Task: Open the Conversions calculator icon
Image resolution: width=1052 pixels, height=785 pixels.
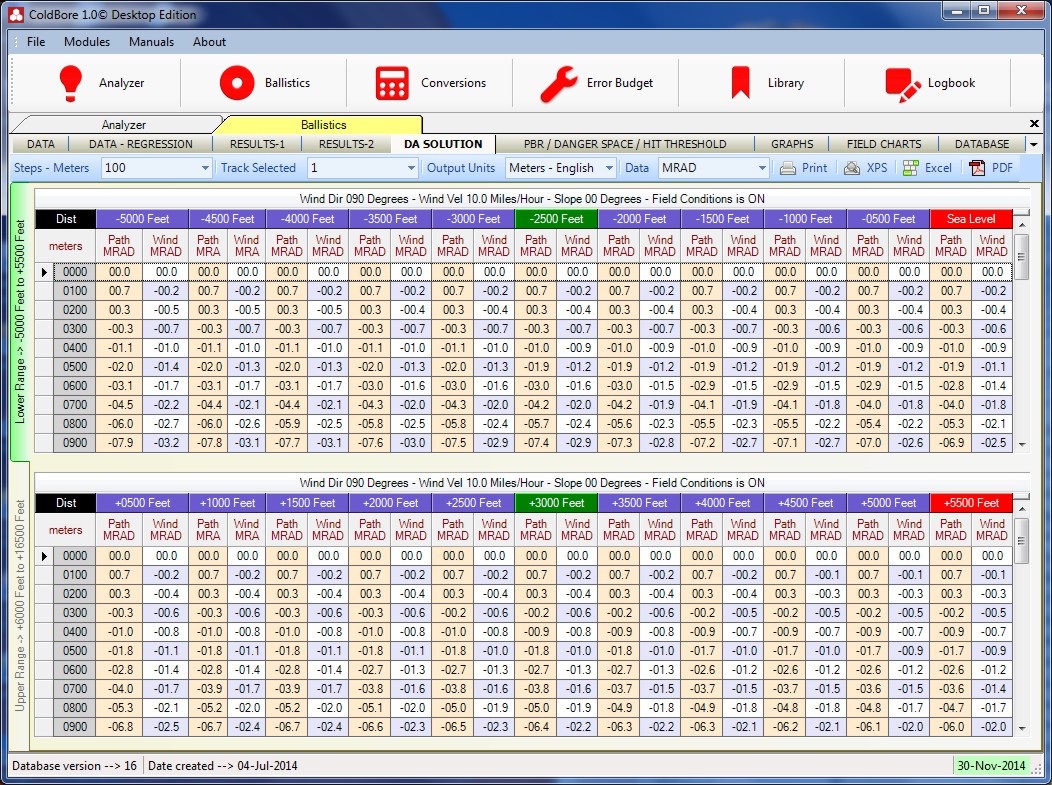Action: tap(392, 83)
